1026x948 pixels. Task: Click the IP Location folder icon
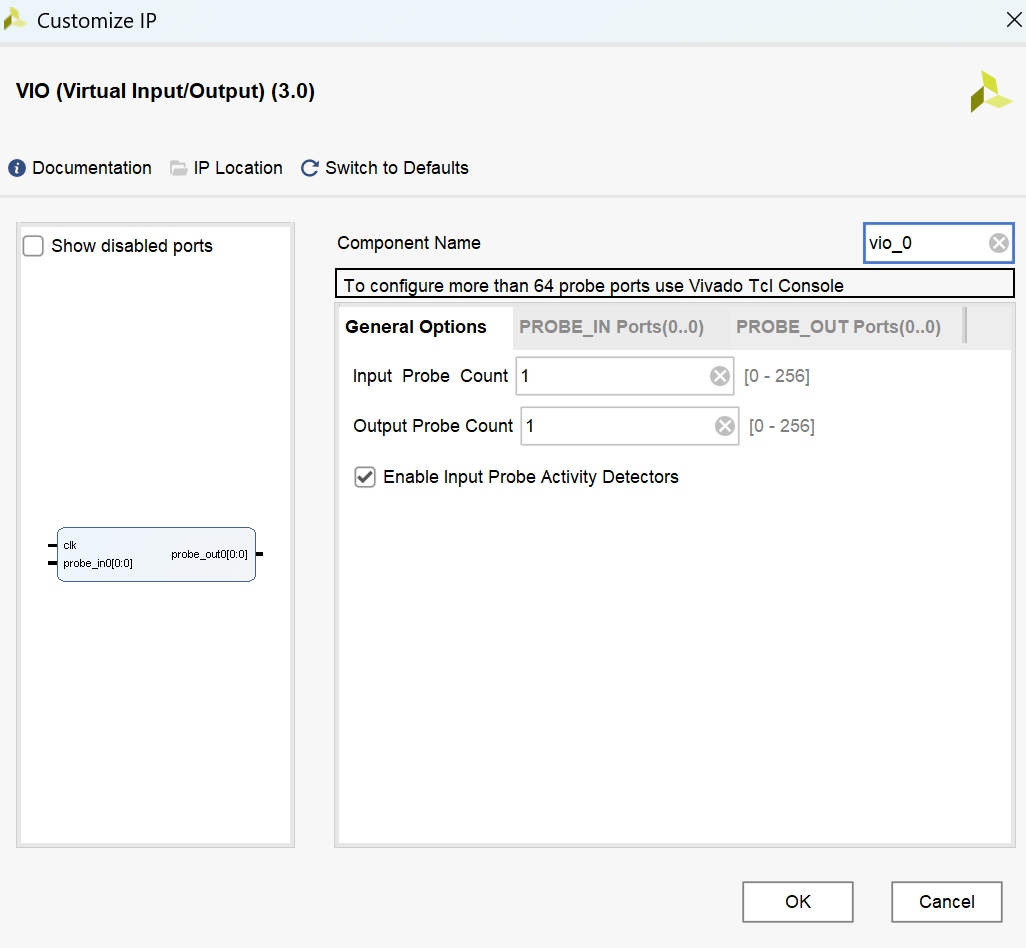[x=179, y=168]
